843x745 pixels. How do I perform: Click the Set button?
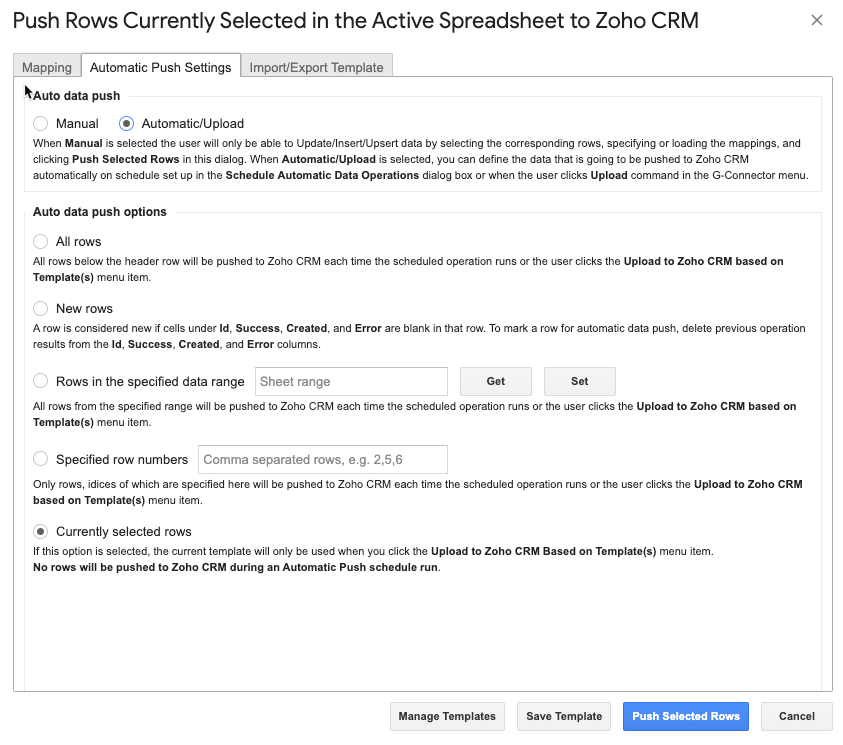click(580, 381)
